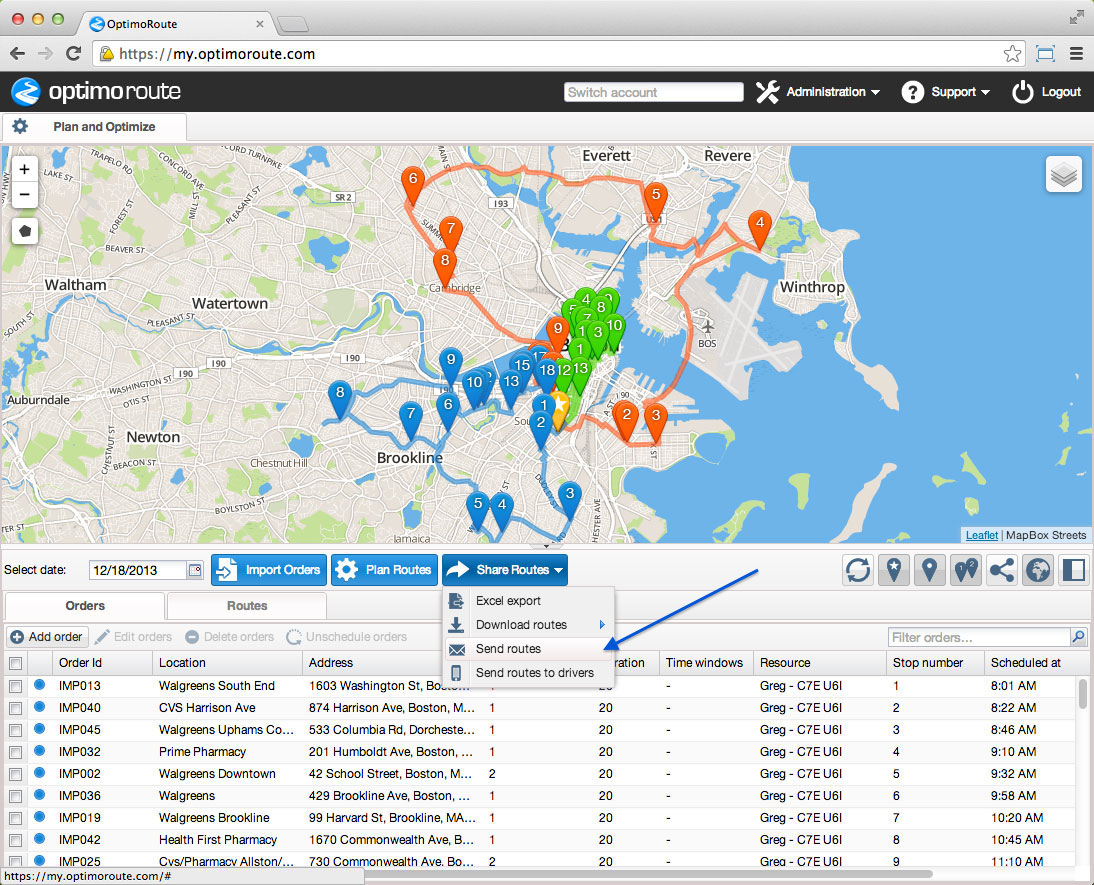Tick the checkbox for IMP036
This screenshot has width=1094, height=885.
coord(15,796)
